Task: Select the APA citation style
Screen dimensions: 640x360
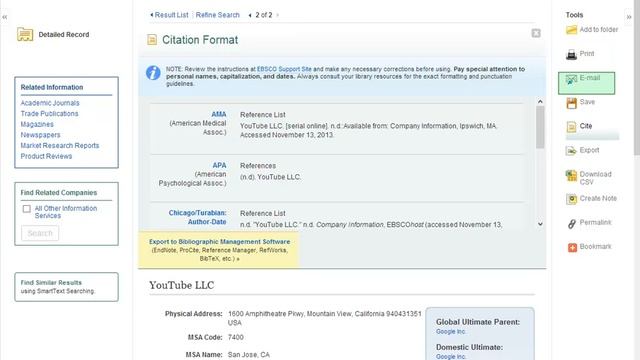Action: coord(219,166)
